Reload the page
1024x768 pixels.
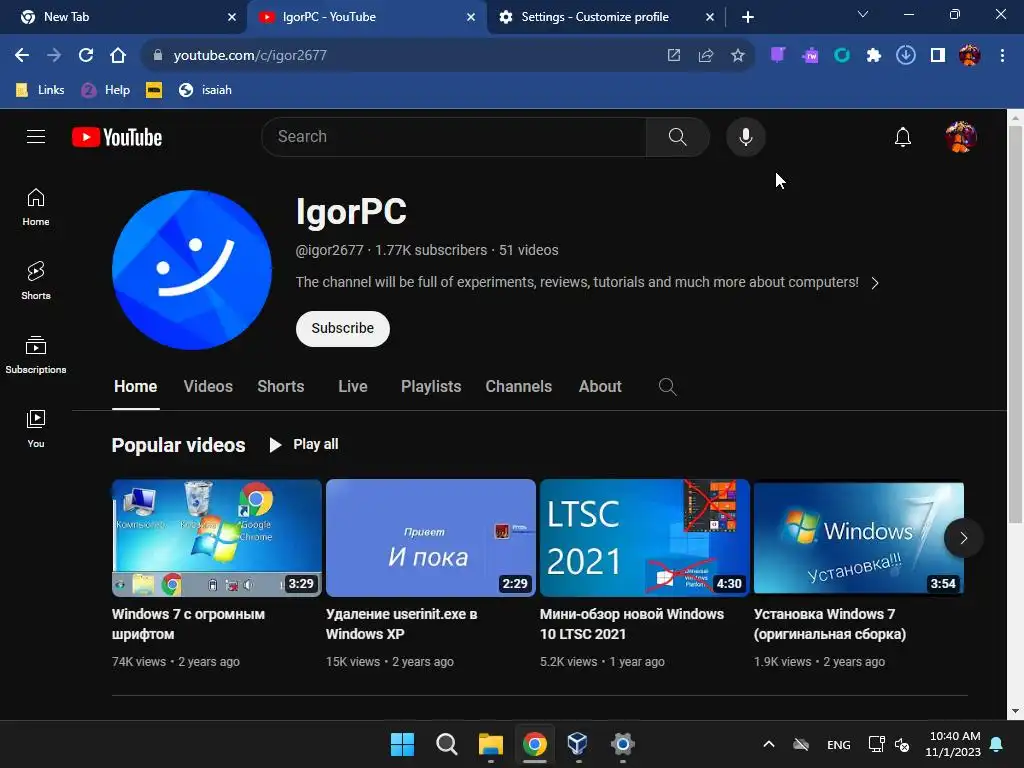tap(86, 56)
